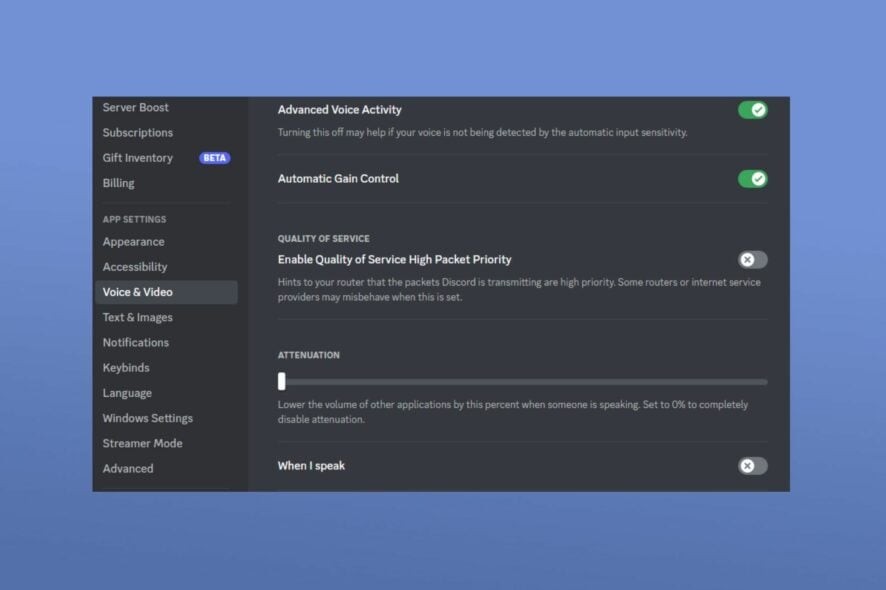Open Server Boost settings

pyautogui.click(x=134, y=107)
